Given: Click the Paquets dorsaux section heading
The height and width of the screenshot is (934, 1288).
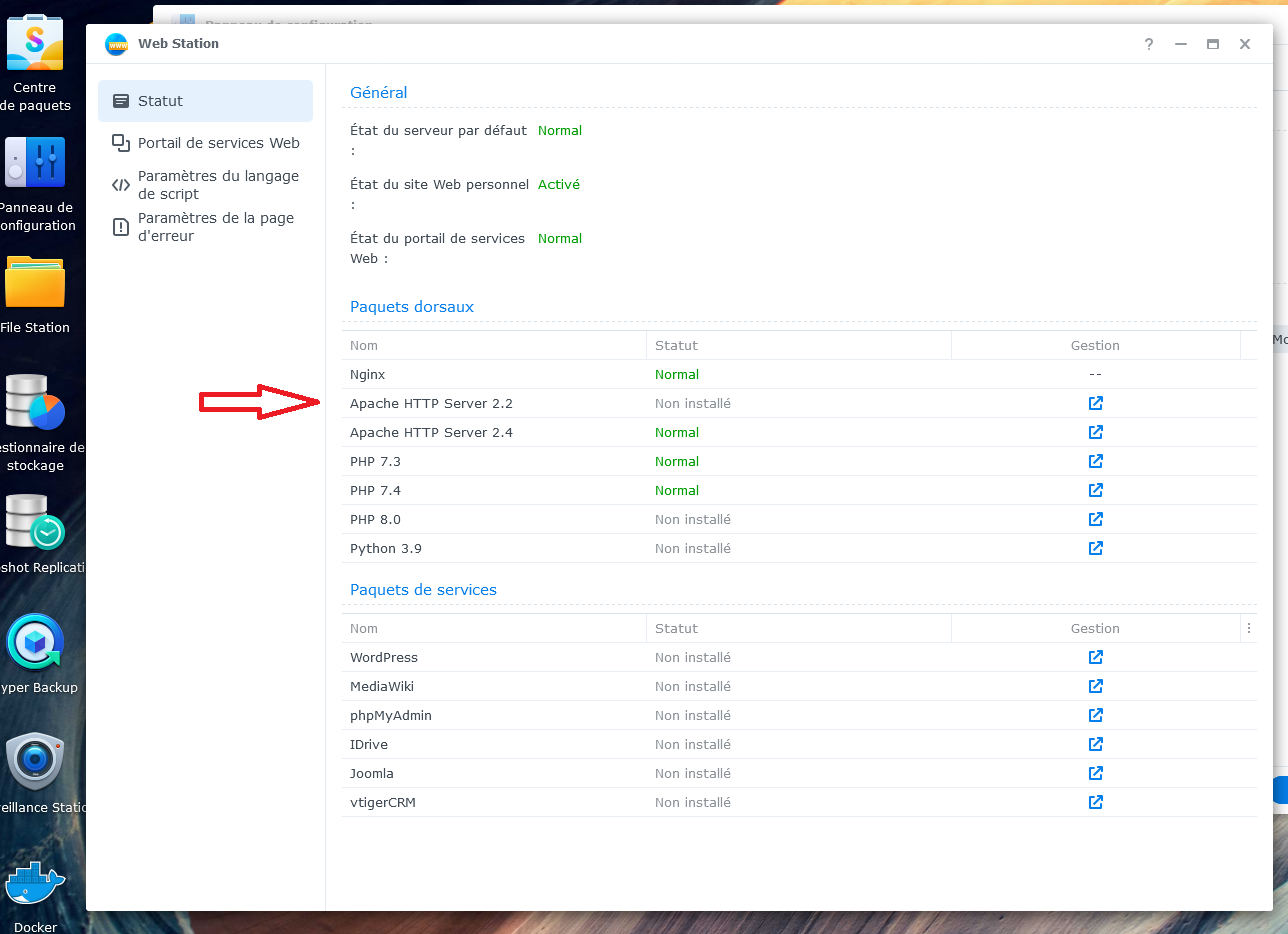Looking at the screenshot, I should tap(412, 306).
